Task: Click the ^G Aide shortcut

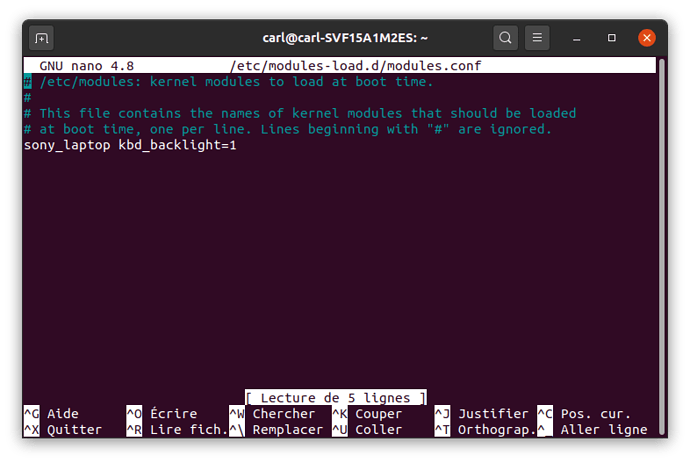Action: click(x=51, y=414)
